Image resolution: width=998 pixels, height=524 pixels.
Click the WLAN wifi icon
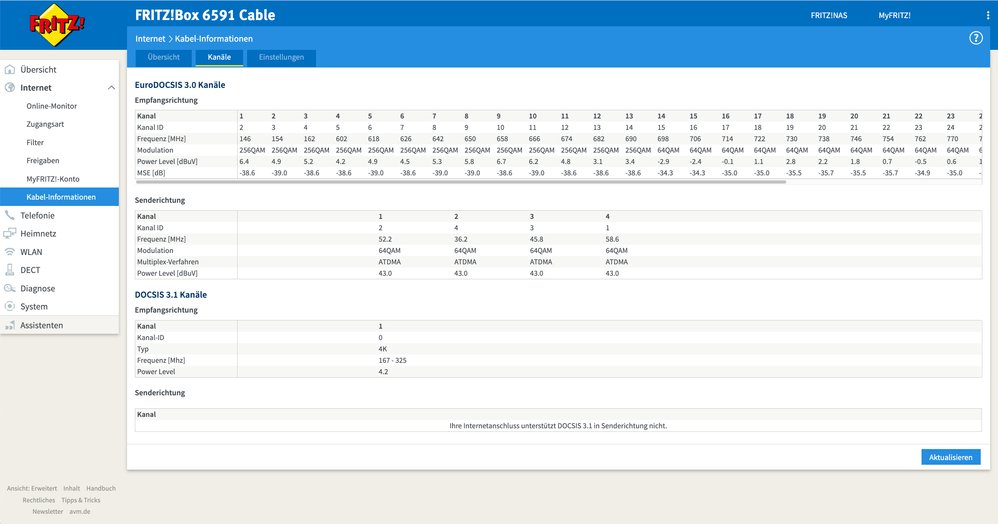(10, 251)
